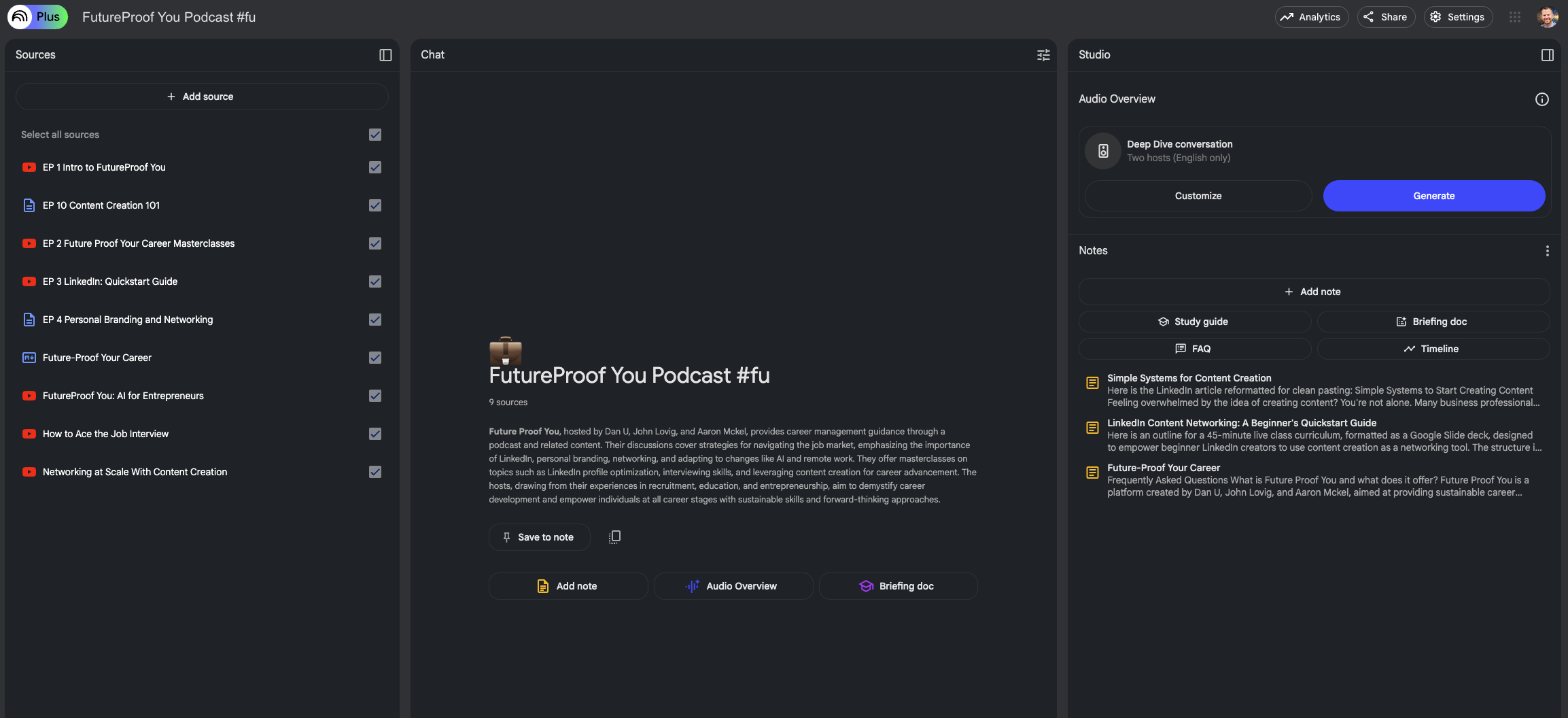Open LinkedIn Content Networking Quickstart Guide note

(1314, 435)
